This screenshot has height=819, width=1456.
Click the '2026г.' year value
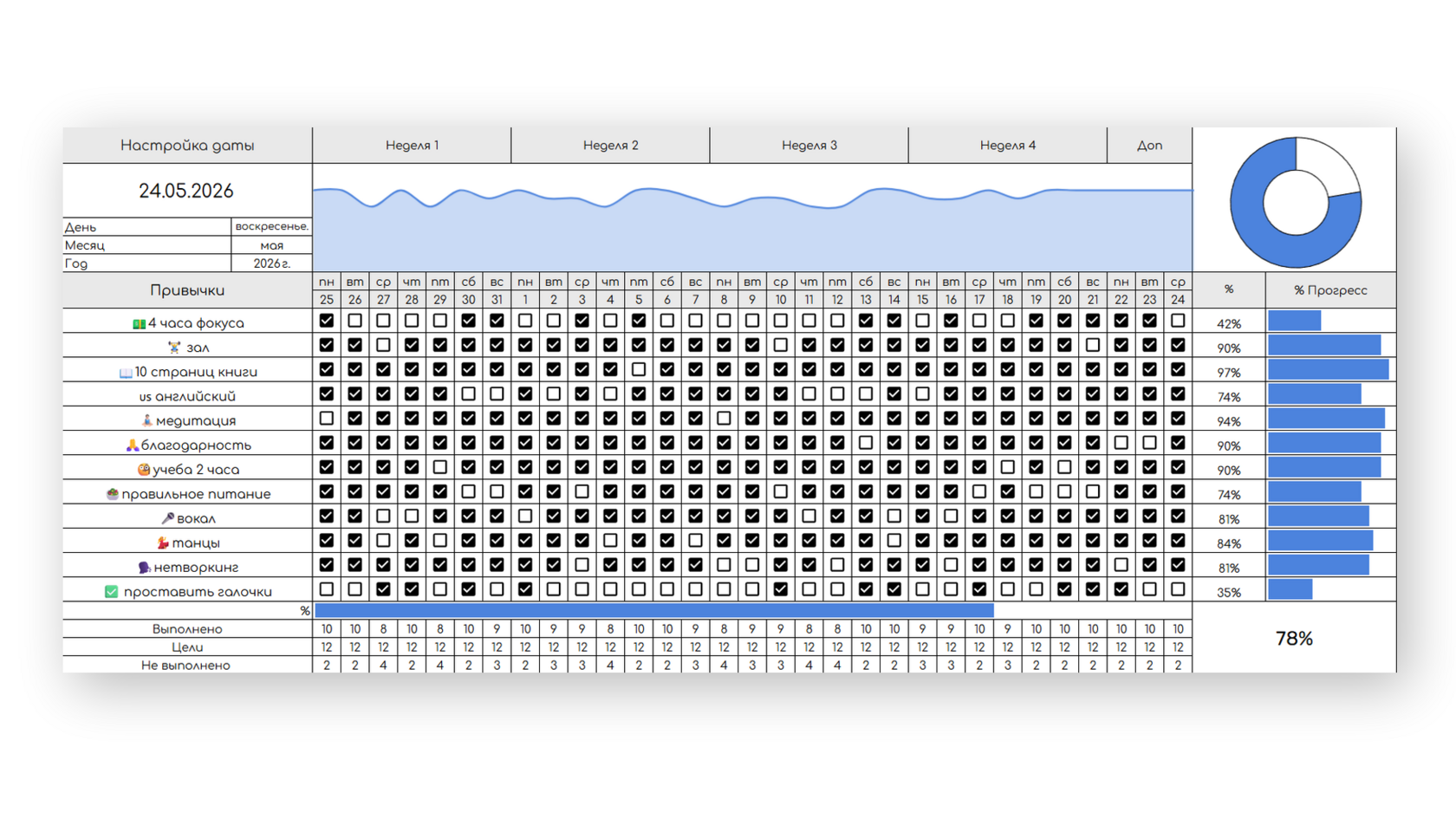(271, 263)
